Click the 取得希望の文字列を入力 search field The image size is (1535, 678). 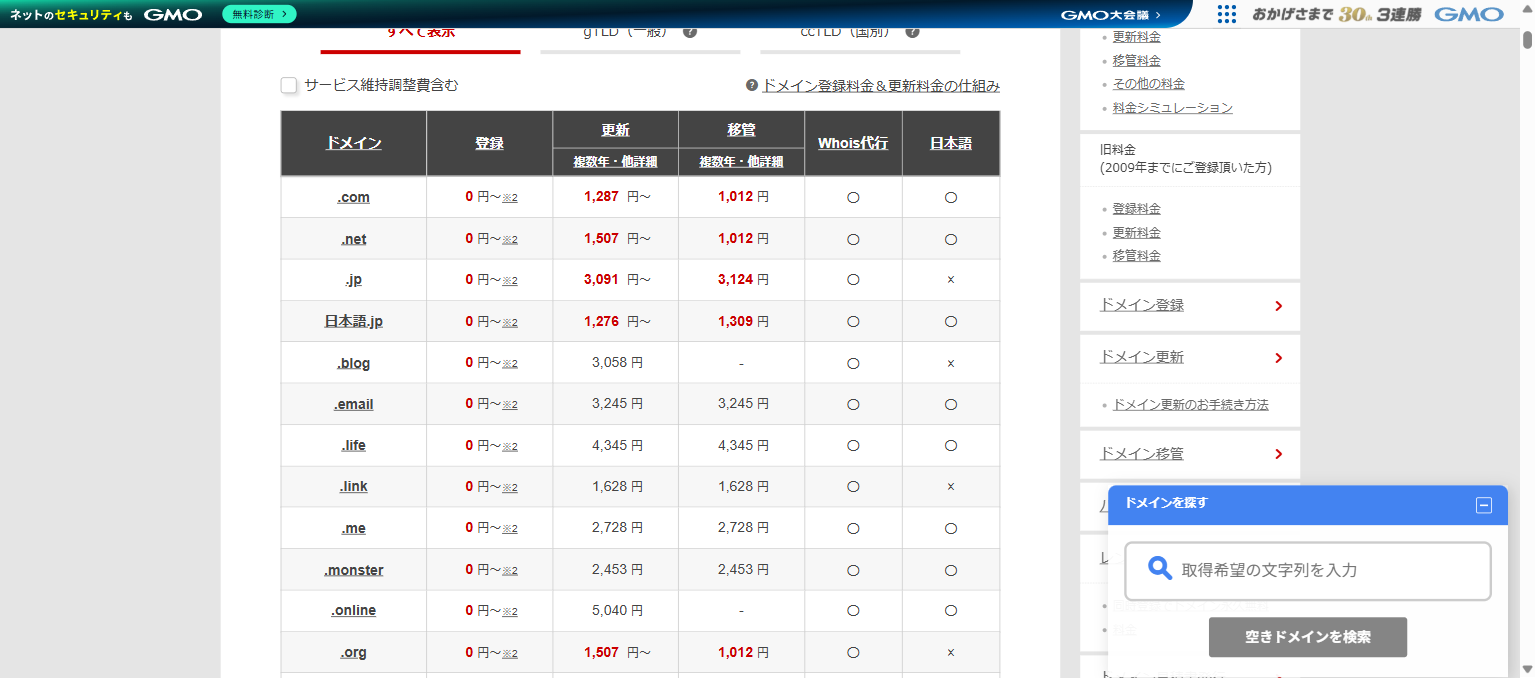[1308, 571]
